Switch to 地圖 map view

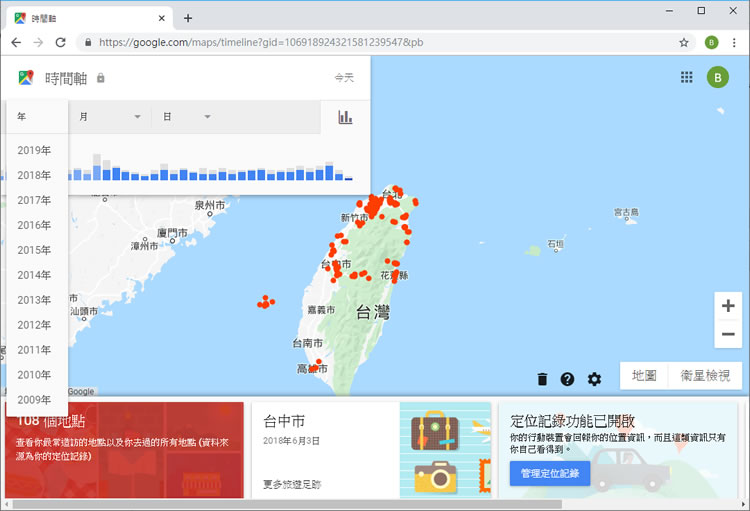[x=644, y=376]
